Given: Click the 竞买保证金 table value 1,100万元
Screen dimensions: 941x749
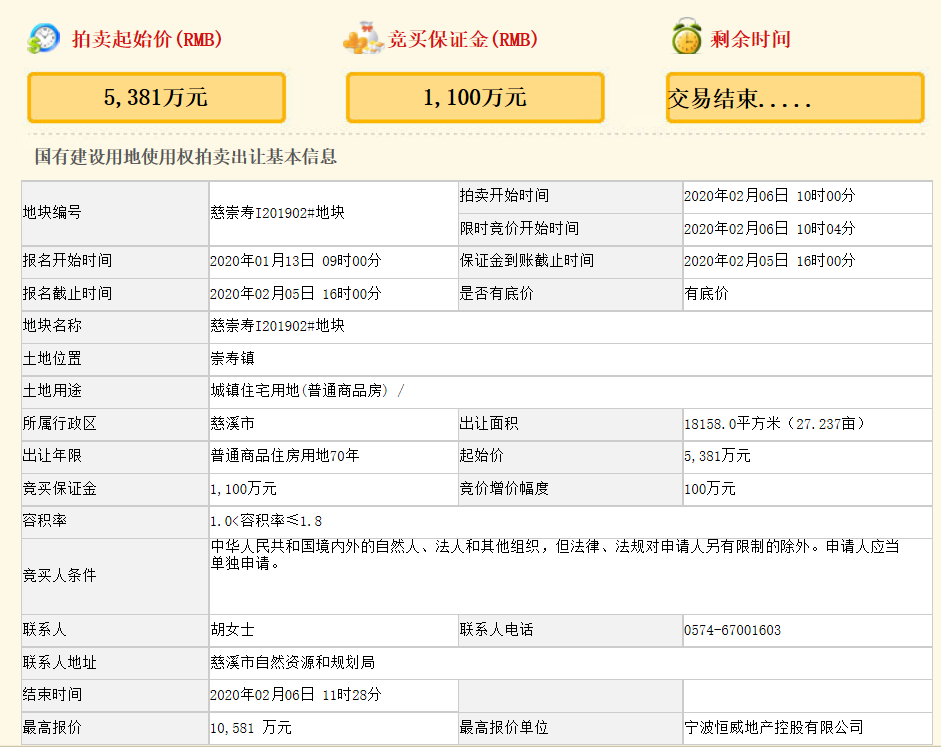Looking at the screenshot, I should [243, 489].
